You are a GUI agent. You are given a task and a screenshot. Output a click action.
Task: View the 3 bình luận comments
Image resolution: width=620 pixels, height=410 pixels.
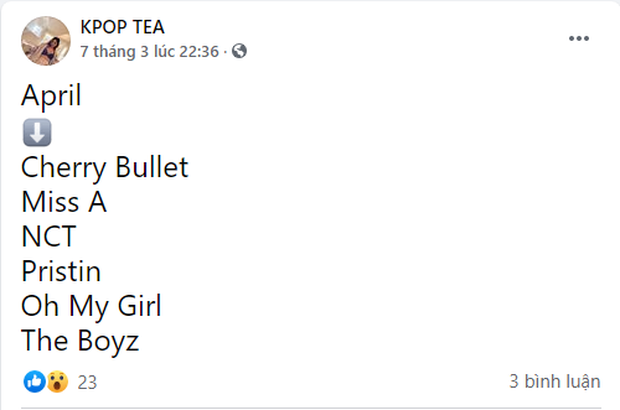[x=555, y=381]
